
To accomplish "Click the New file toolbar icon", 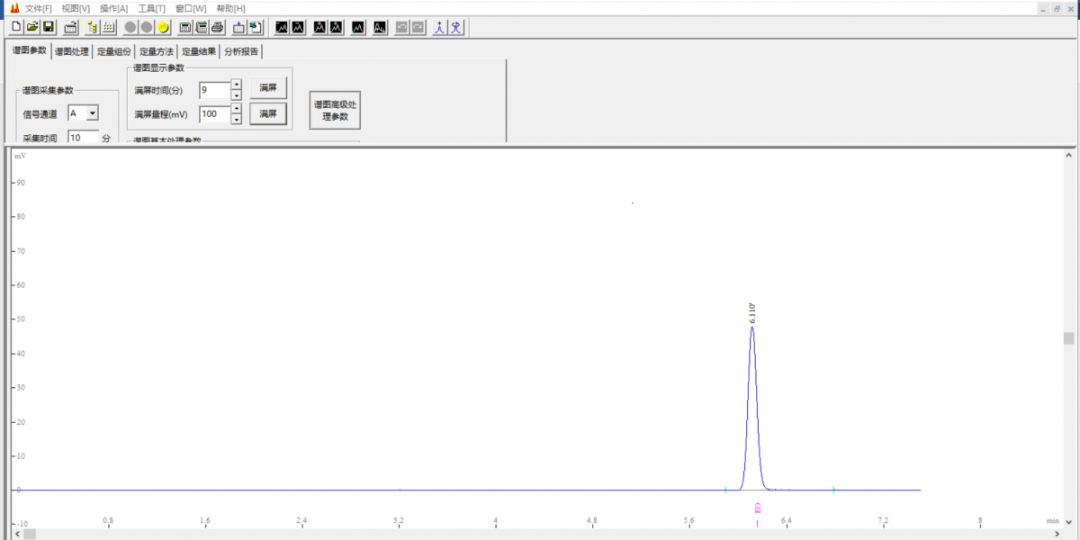I will 16,27.
